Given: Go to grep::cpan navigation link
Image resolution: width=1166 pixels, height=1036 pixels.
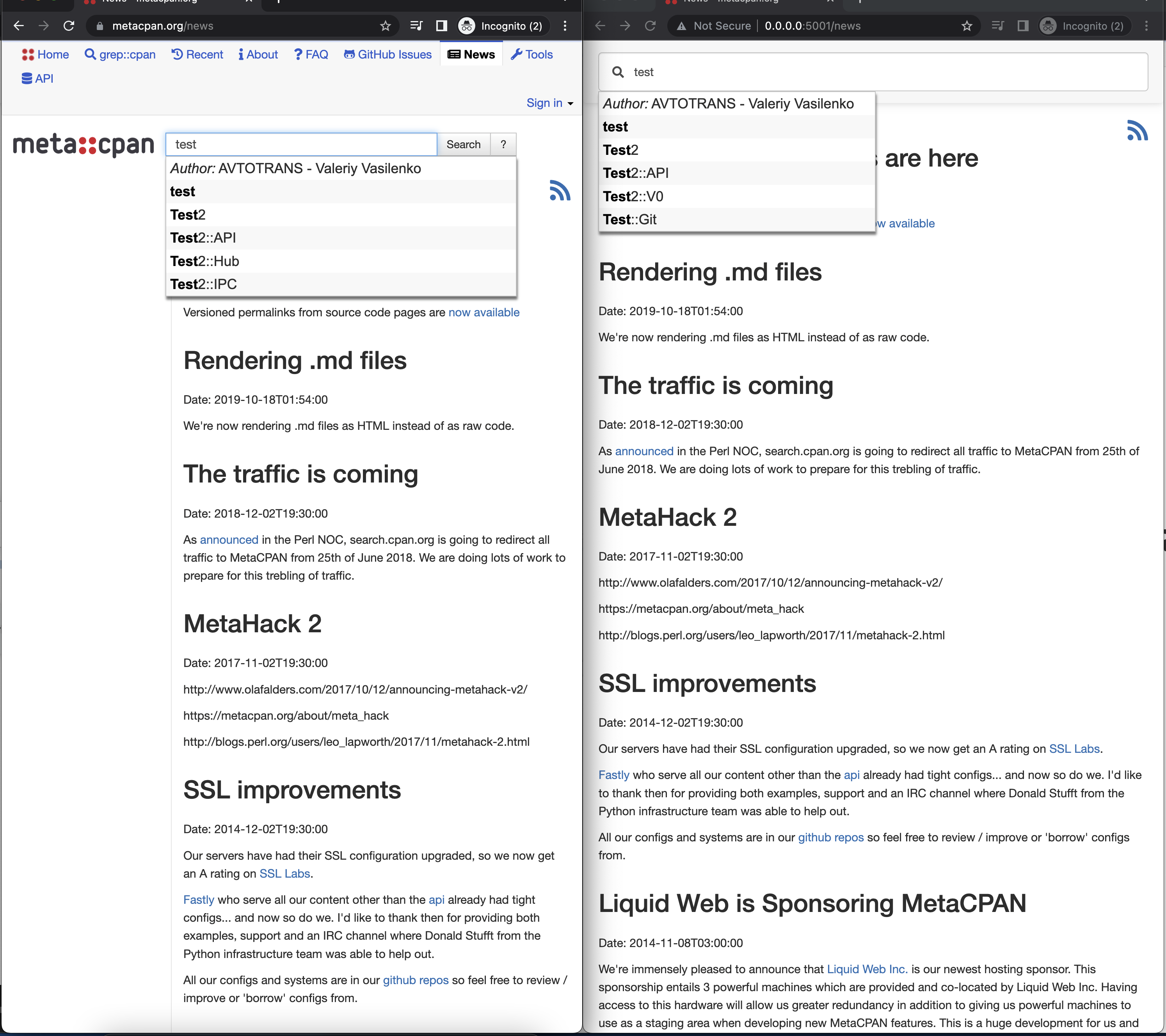Looking at the screenshot, I should pyautogui.click(x=120, y=54).
